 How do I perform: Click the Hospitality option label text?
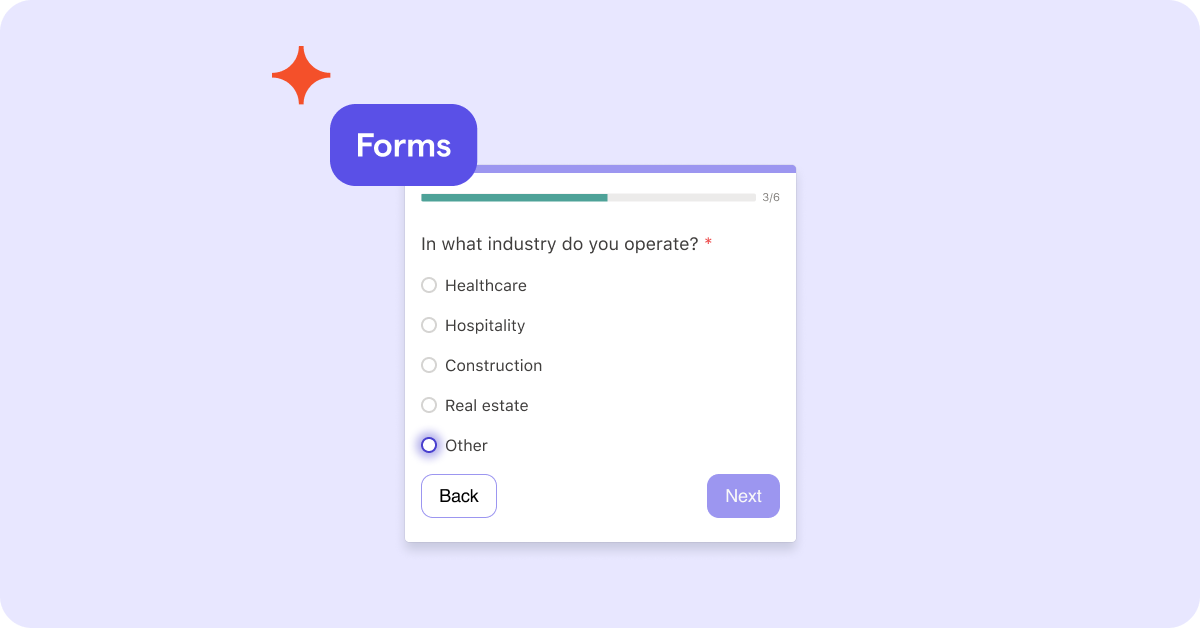pyautogui.click(x=484, y=325)
